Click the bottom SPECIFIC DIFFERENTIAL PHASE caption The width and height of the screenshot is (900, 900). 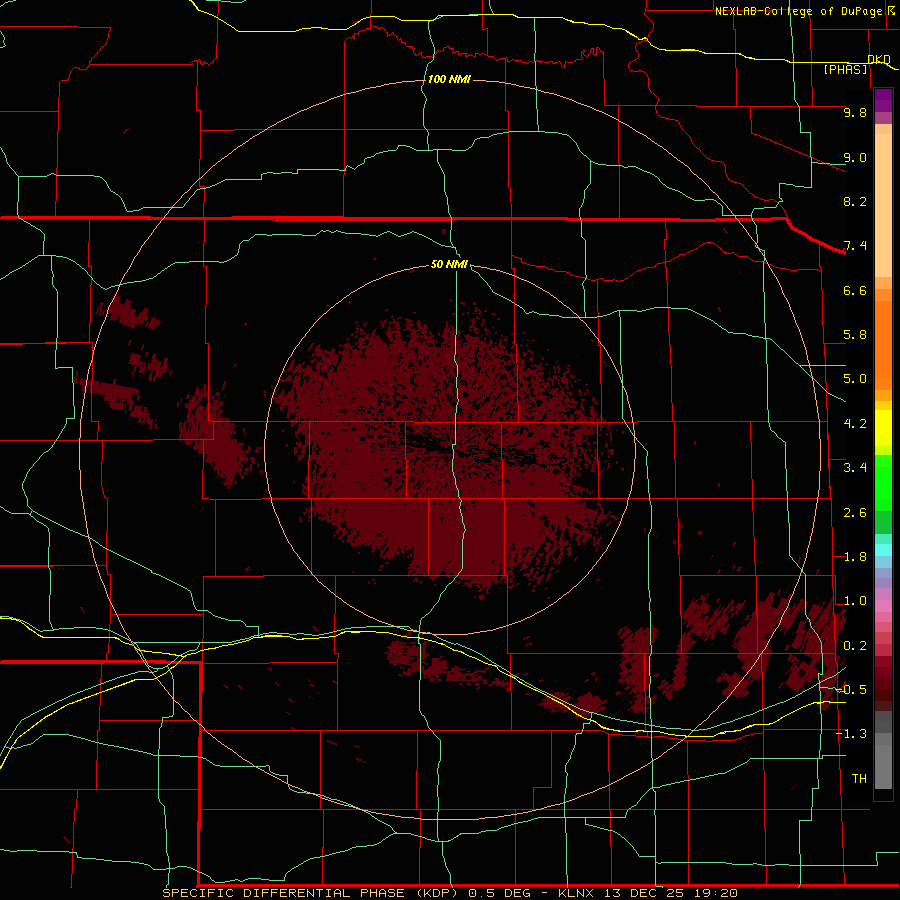coord(449,893)
